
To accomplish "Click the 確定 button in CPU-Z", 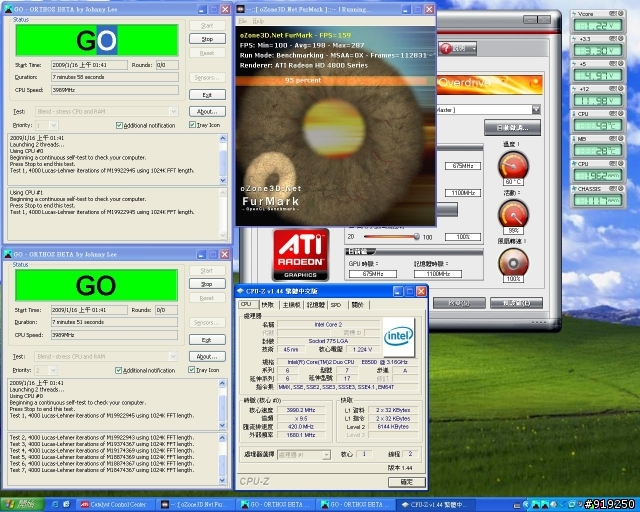I will 407,482.
